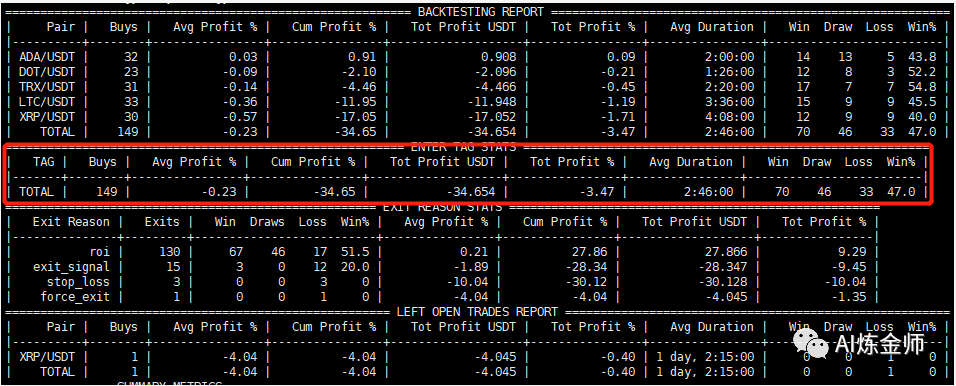Click roi win percentage 51.5
Screen dimensions: 956x386
click(354, 251)
